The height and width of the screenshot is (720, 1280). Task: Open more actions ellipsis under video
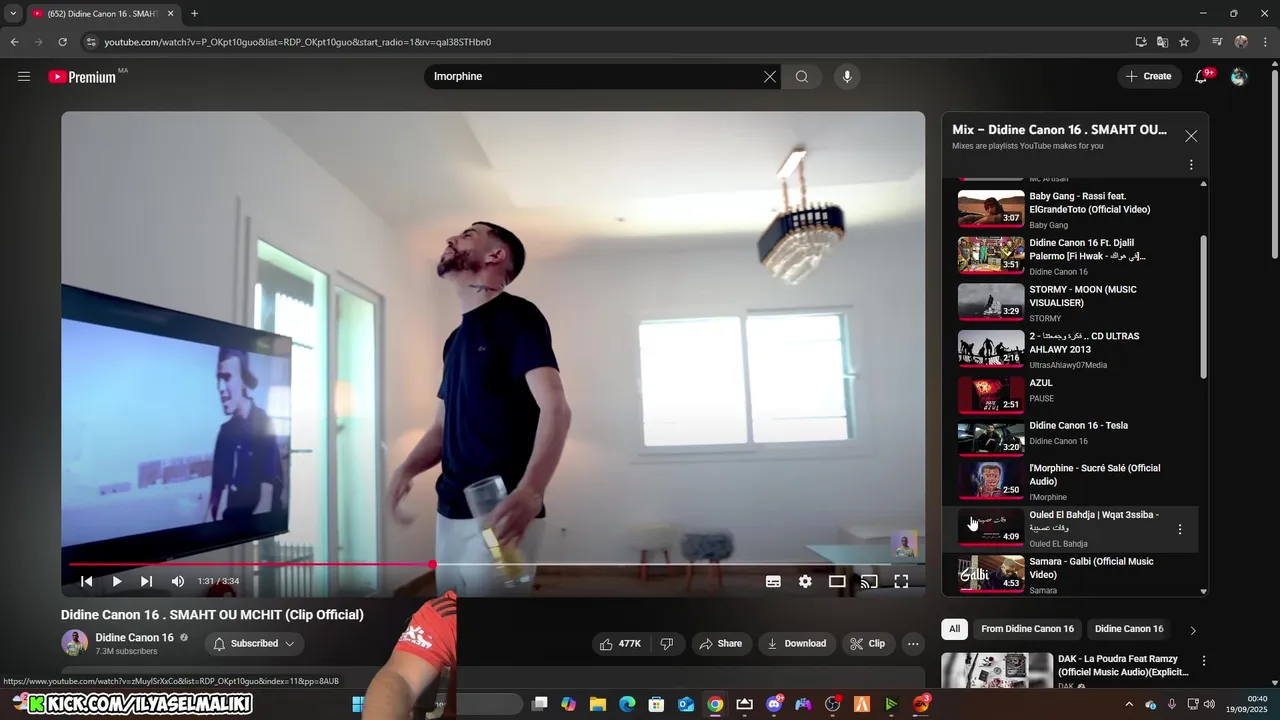click(912, 644)
